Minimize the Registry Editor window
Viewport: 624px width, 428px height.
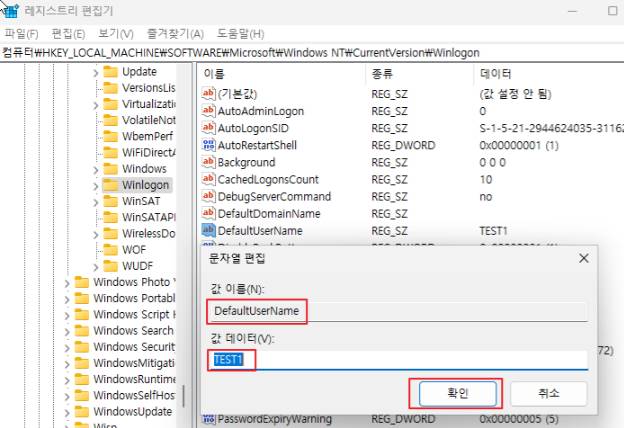coord(572,11)
